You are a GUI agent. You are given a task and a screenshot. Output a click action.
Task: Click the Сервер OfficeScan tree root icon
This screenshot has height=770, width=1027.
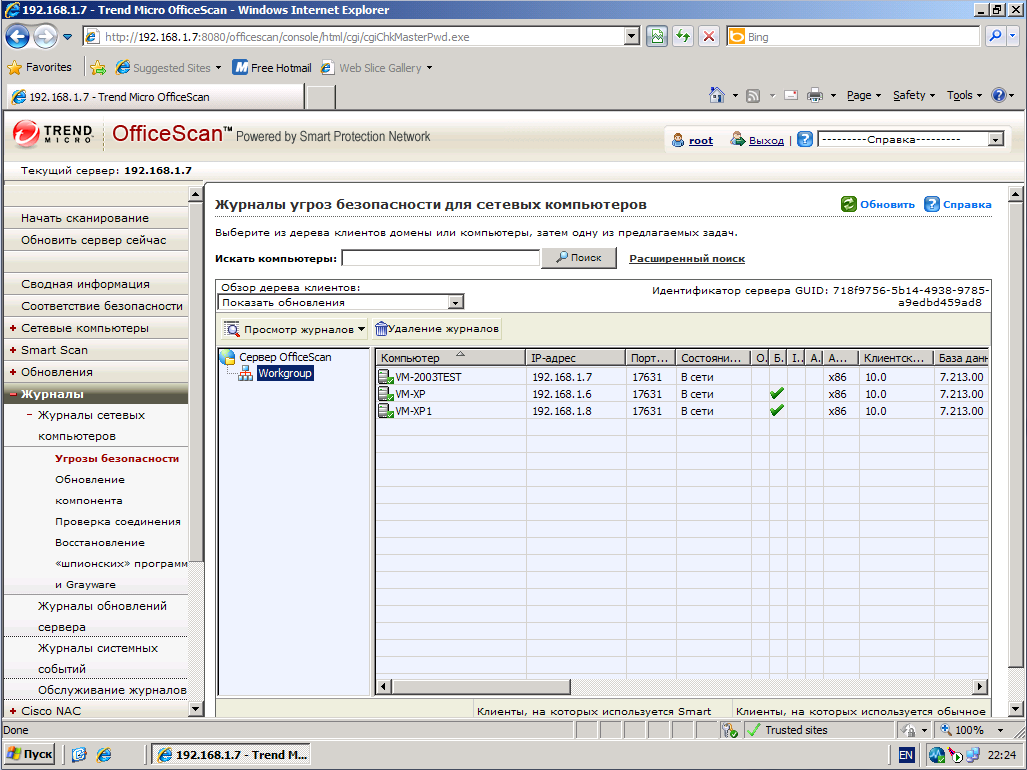click(x=228, y=357)
